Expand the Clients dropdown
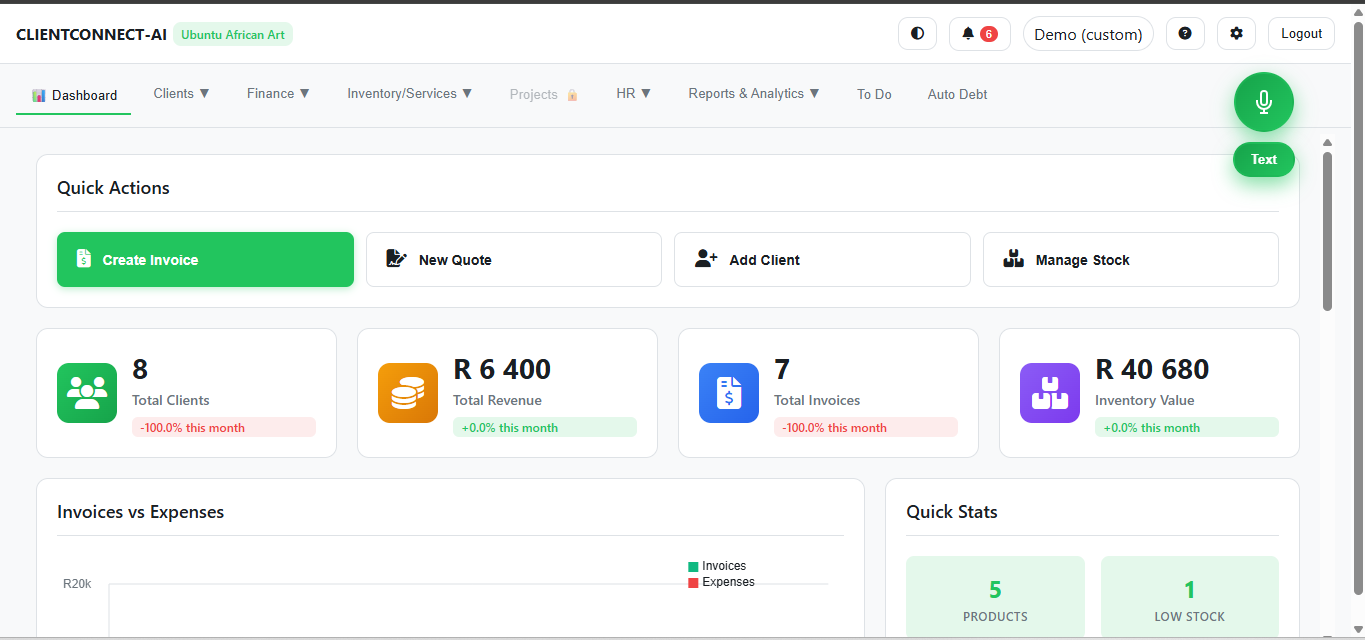The width and height of the screenshot is (1365, 640). [181, 93]
